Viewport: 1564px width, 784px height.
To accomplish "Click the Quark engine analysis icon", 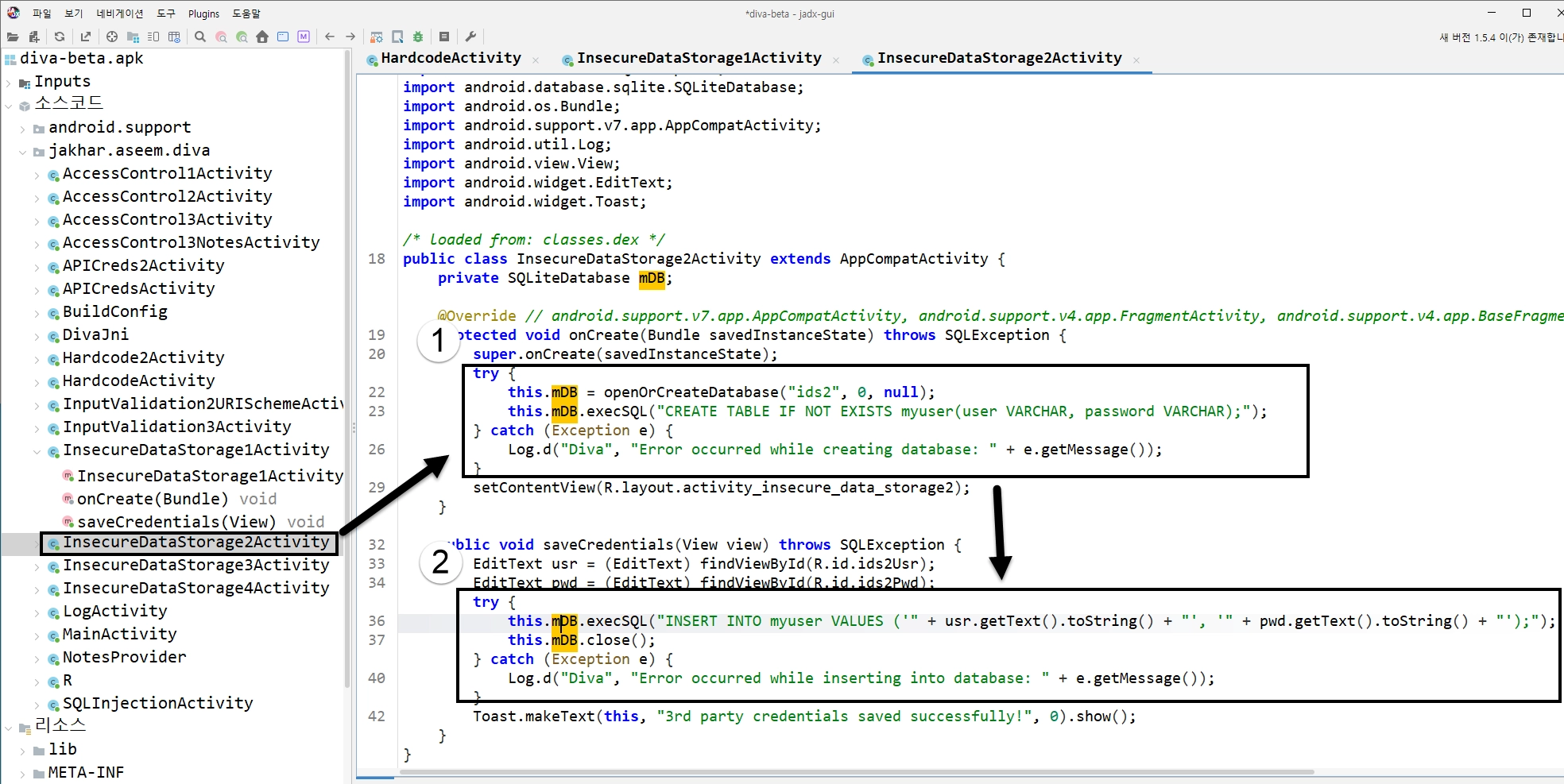I will coord(397,37).
